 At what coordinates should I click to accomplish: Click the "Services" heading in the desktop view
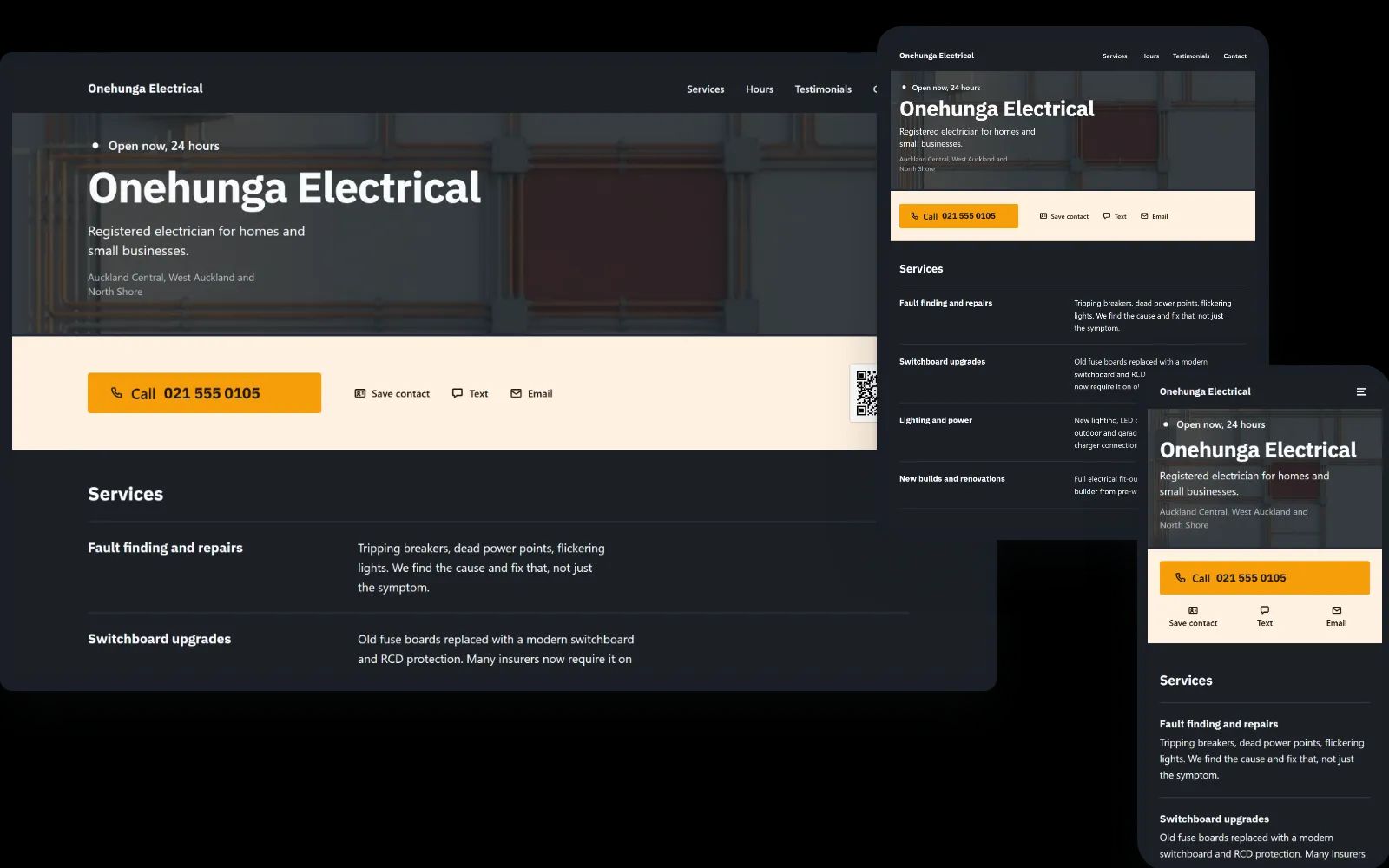pos(125,494)
